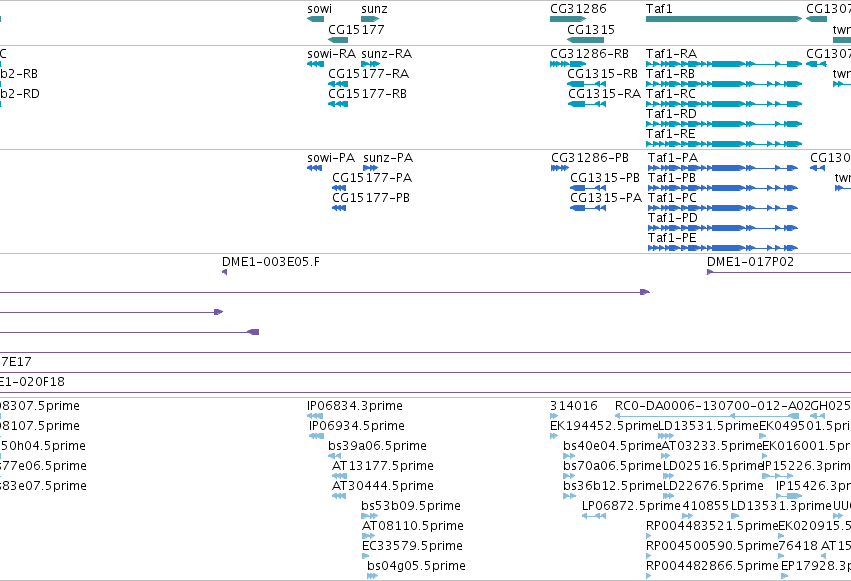Select transcript Taf1-RB
Screen dimensions: 851x581
click(670, 74)
